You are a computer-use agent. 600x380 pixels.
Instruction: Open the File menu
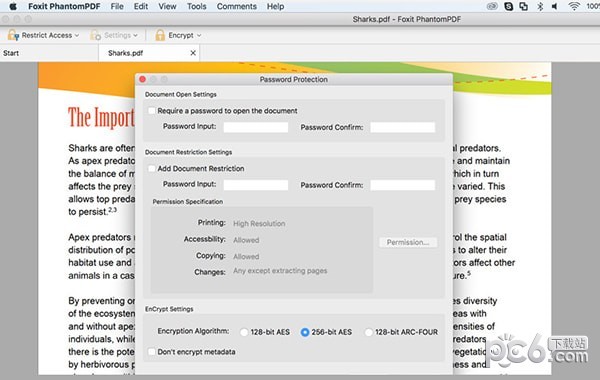(117, 7)
